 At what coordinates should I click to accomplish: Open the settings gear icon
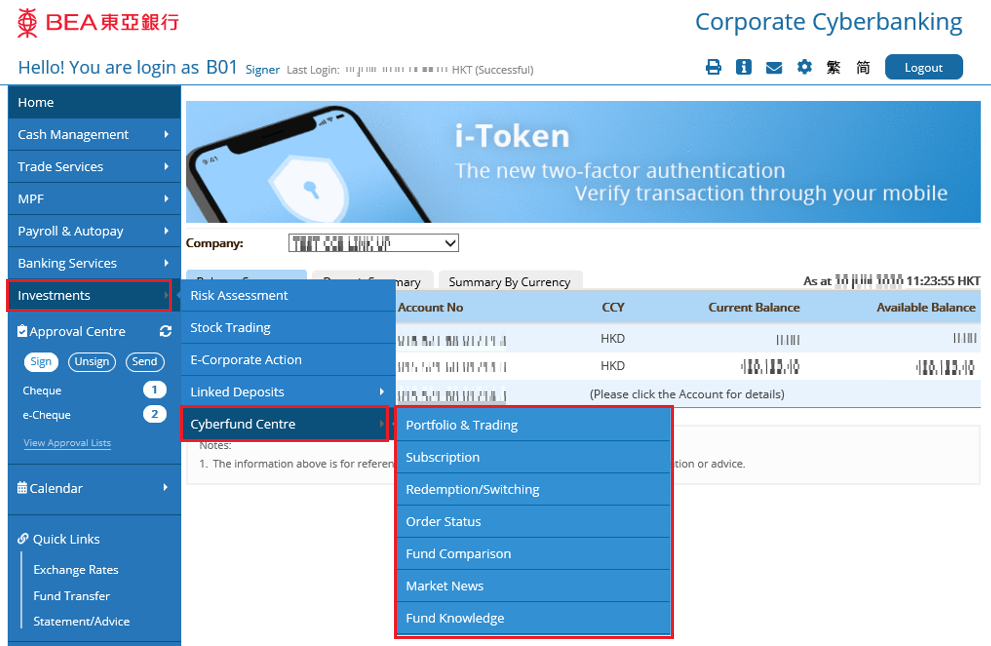804,67
